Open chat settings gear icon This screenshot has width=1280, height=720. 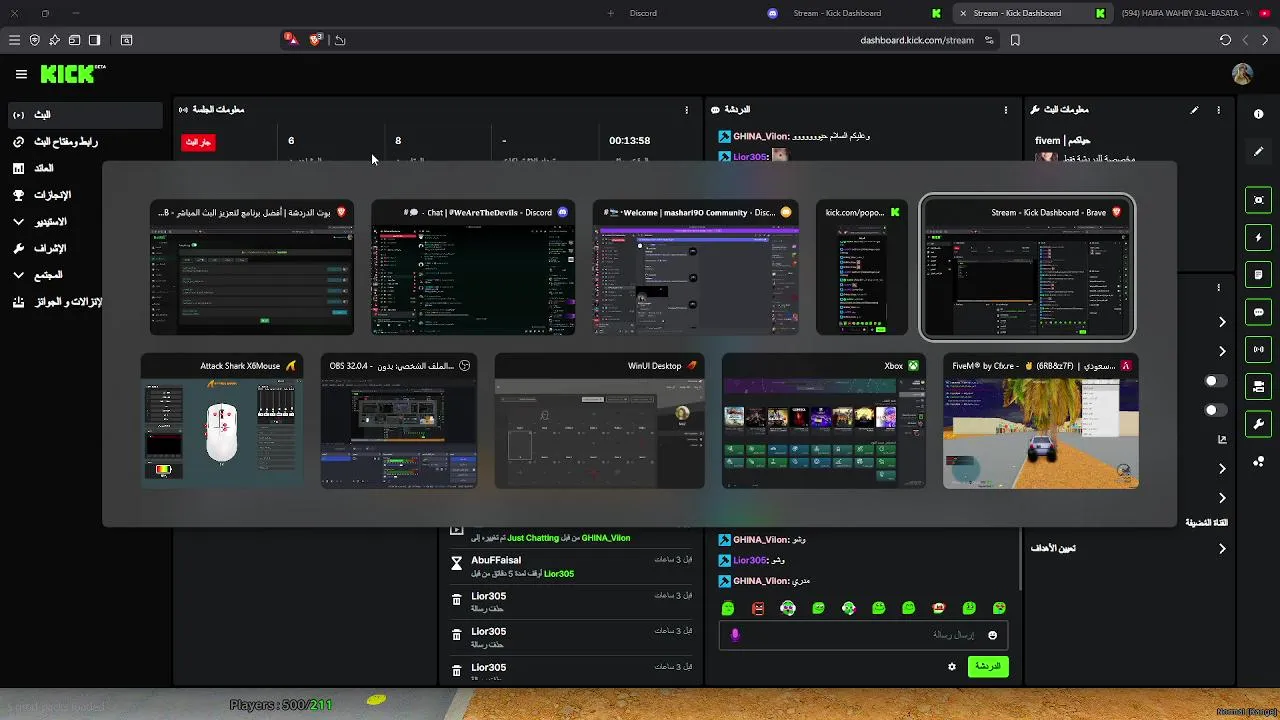952,666
